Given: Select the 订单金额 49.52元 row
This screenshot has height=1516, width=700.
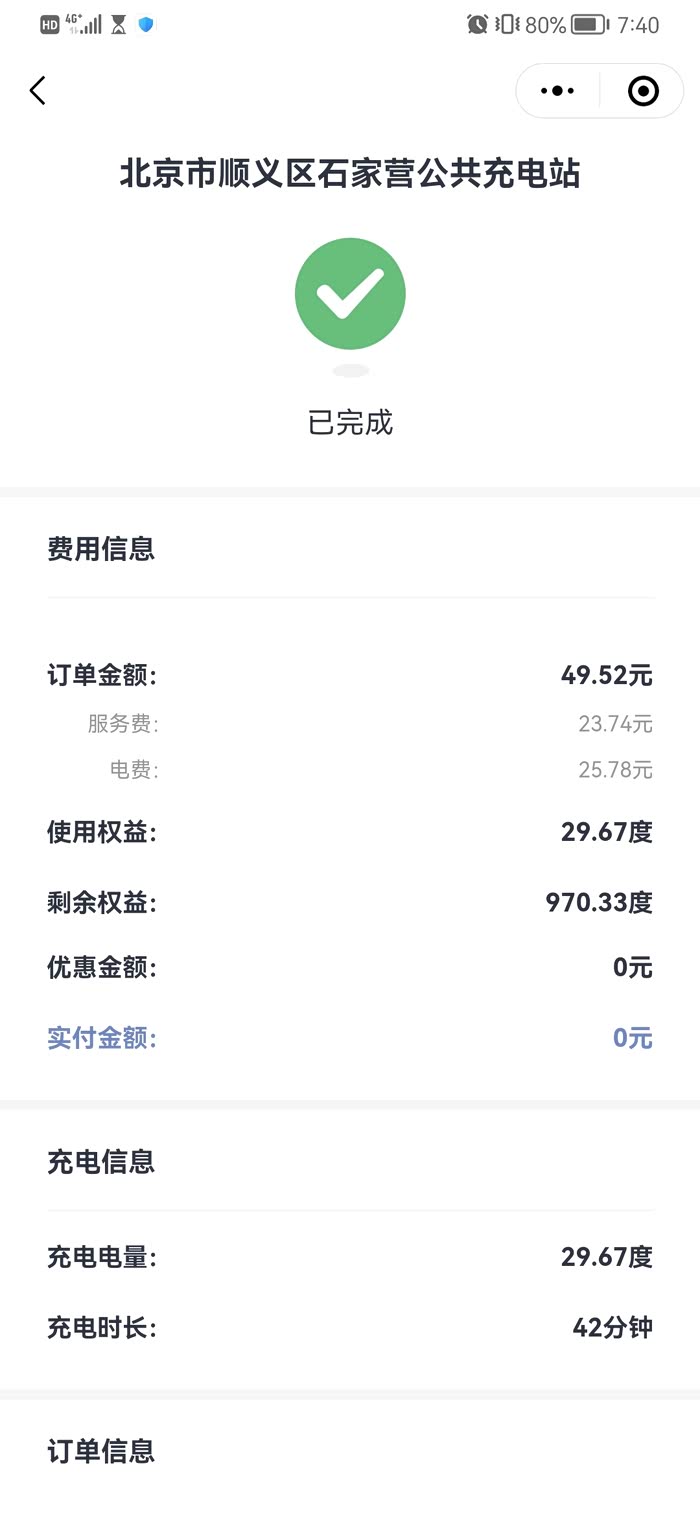Looking at the screenshot, I should [350, 676].
